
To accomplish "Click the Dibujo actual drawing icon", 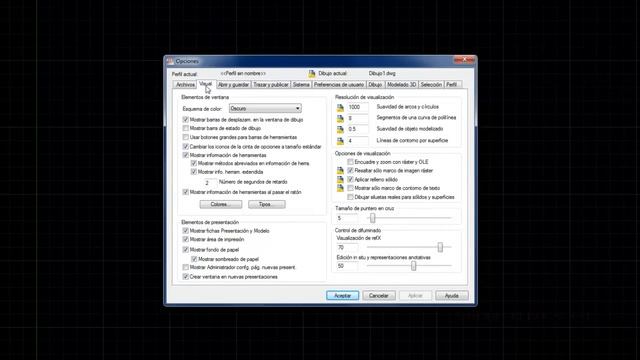I will [312, 73].
